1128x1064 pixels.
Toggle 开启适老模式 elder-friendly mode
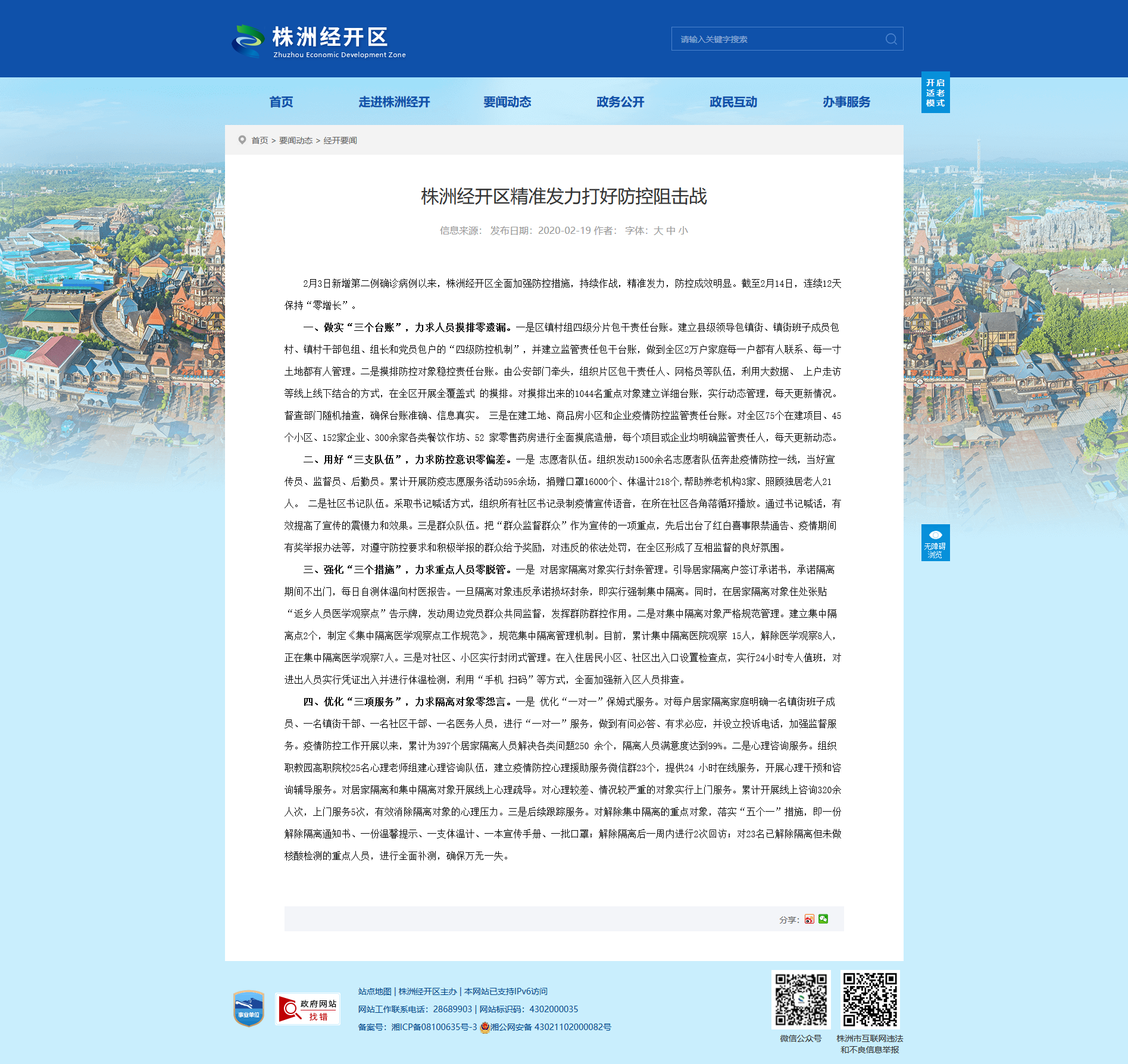935,92
